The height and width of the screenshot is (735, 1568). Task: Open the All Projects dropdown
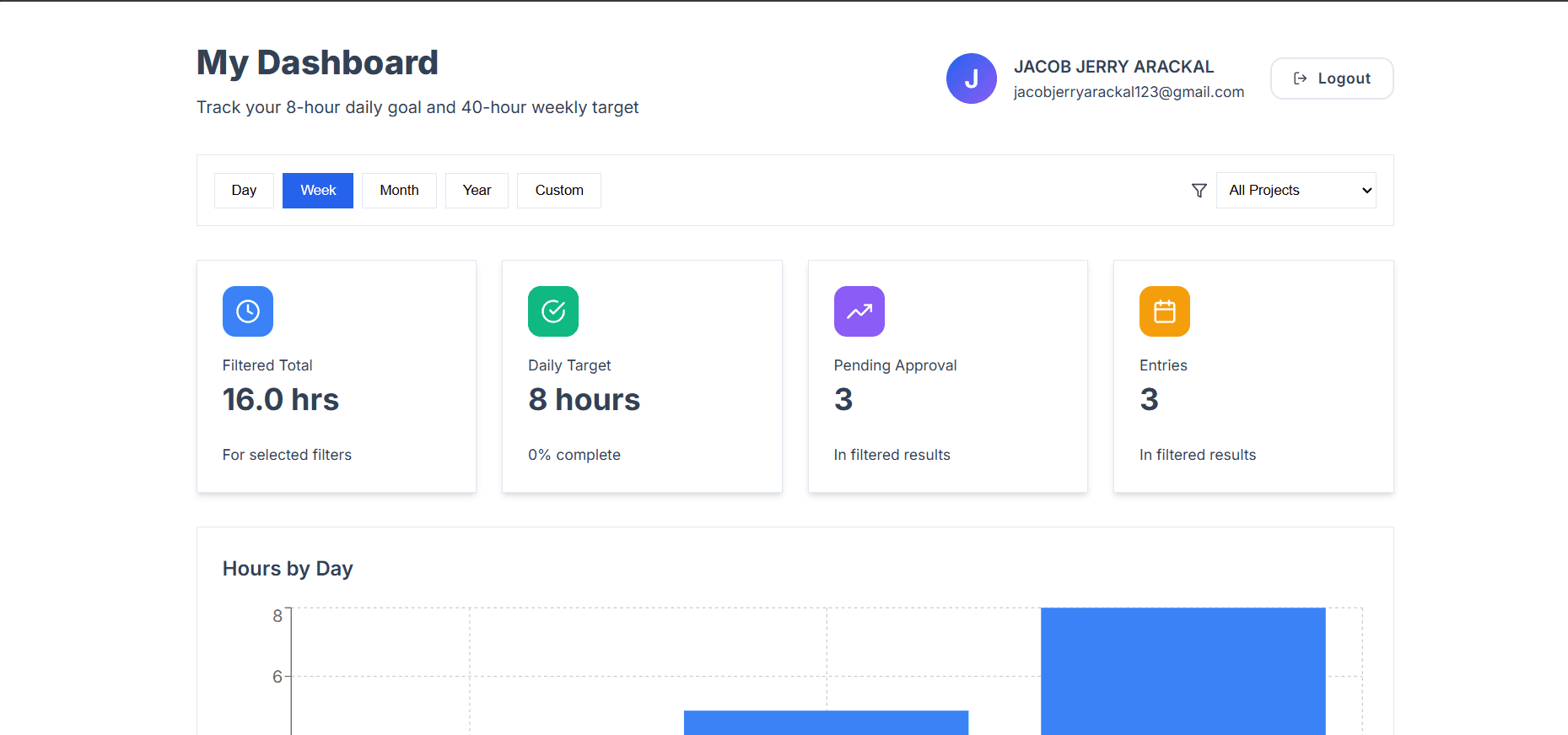(x=1296, y=191)
